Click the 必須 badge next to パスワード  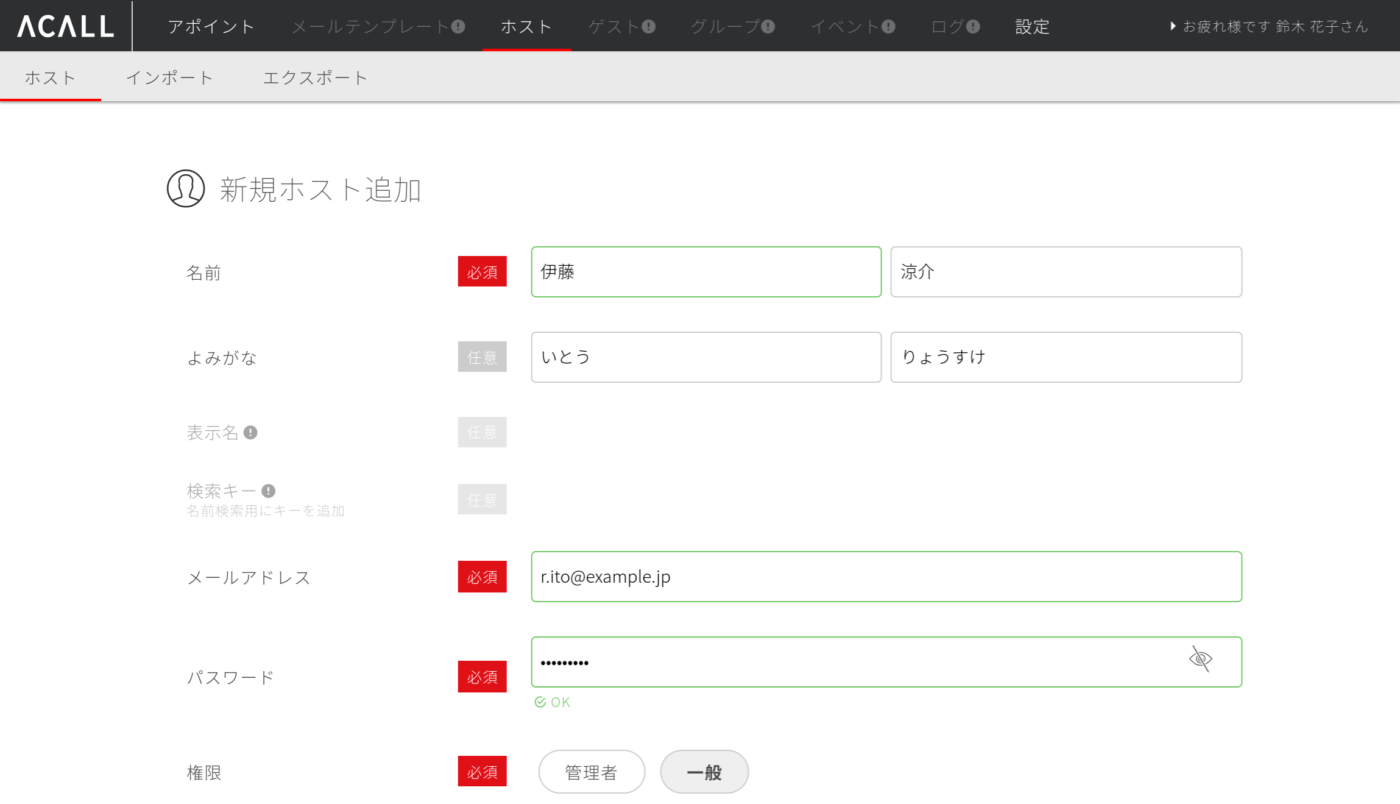[x=482, y=677]
